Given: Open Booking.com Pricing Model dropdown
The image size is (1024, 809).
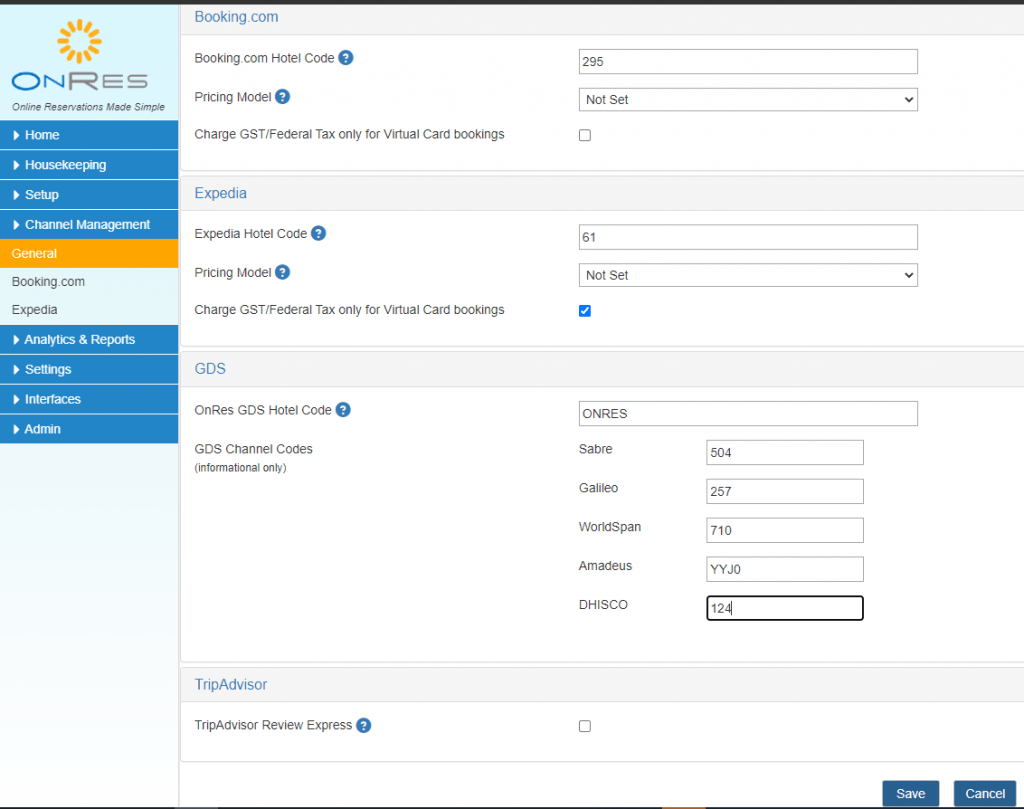Looking at the screenshot, I should (748, 100).
